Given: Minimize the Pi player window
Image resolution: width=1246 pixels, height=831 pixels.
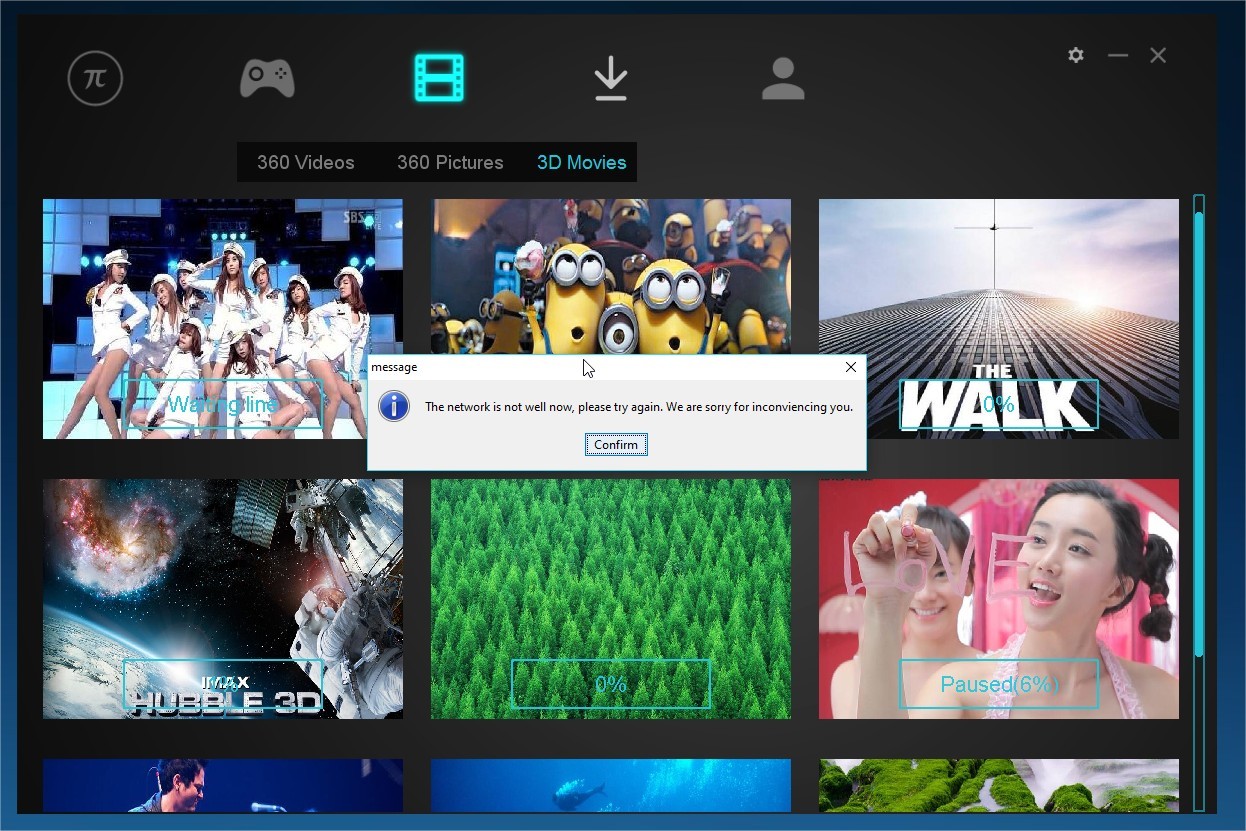Looking at the screenshot, I should (1118, 55).
